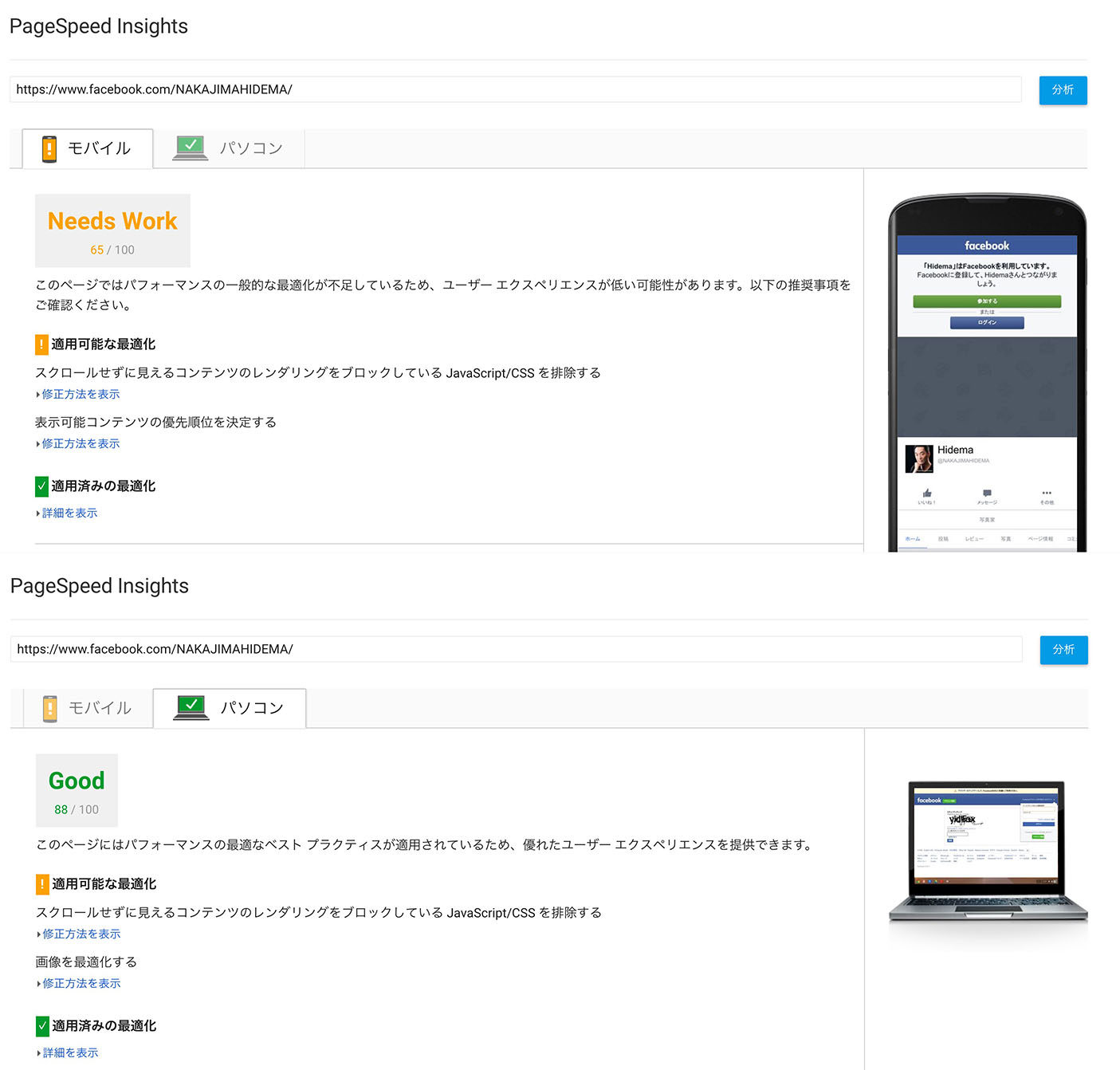Viewport: 1120px width, 1070px height.
Task: Switch to the パソコン tab from the mobile results
Action: pos(229,148)
